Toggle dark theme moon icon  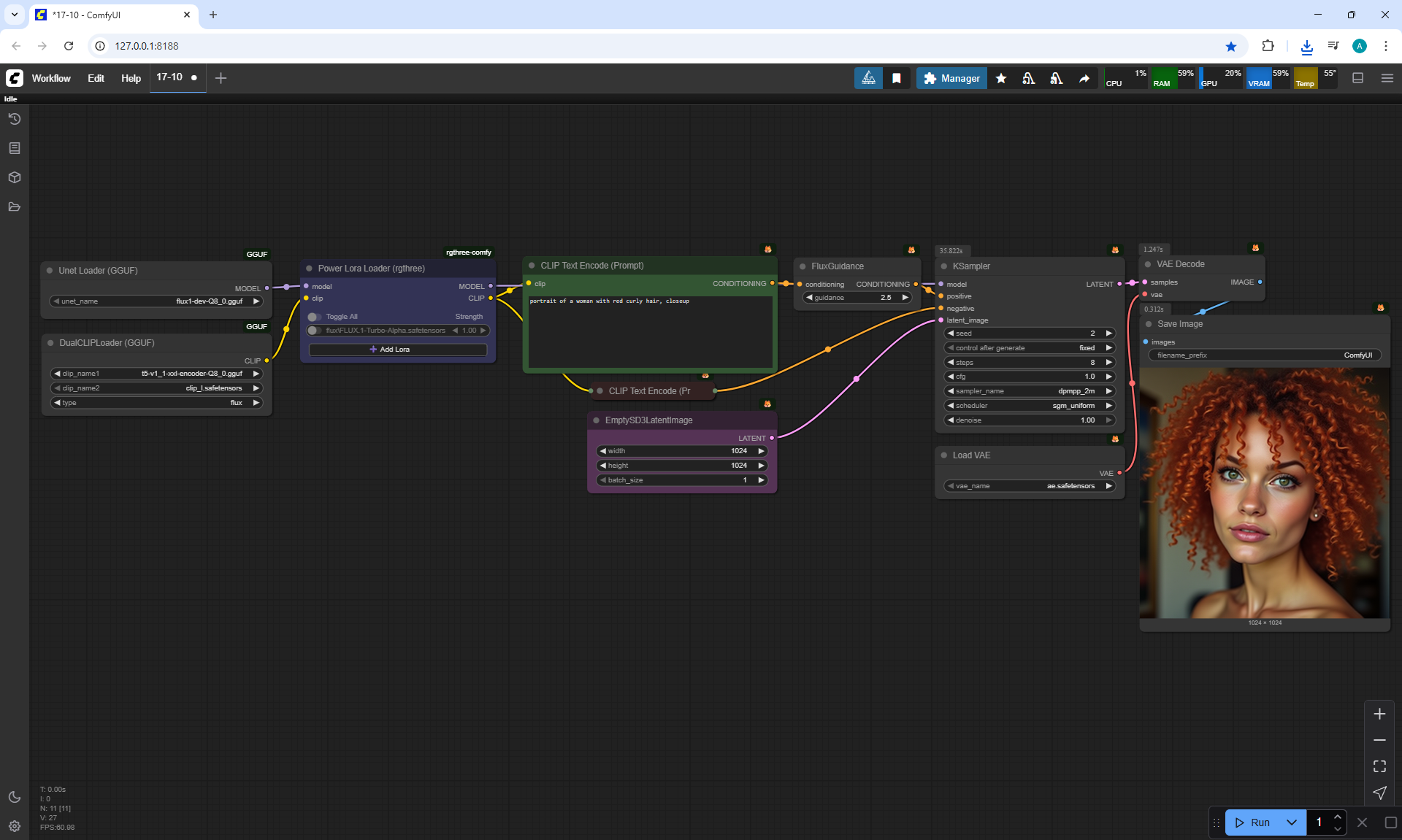click(x=15, y=797)
